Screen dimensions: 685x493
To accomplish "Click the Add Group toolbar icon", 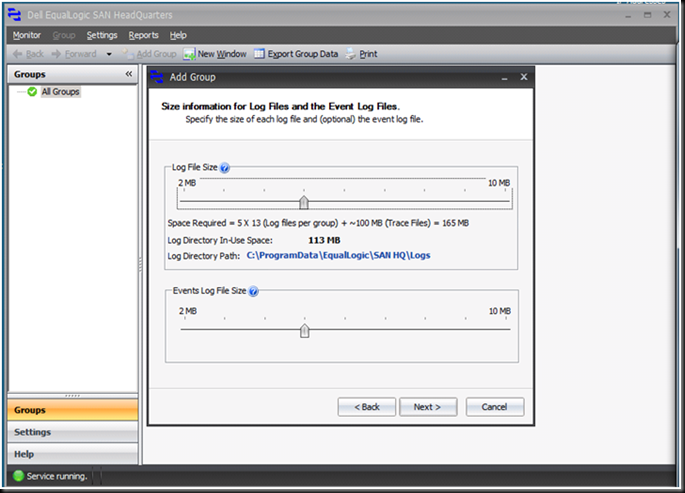I will click(x=128, y=54).
